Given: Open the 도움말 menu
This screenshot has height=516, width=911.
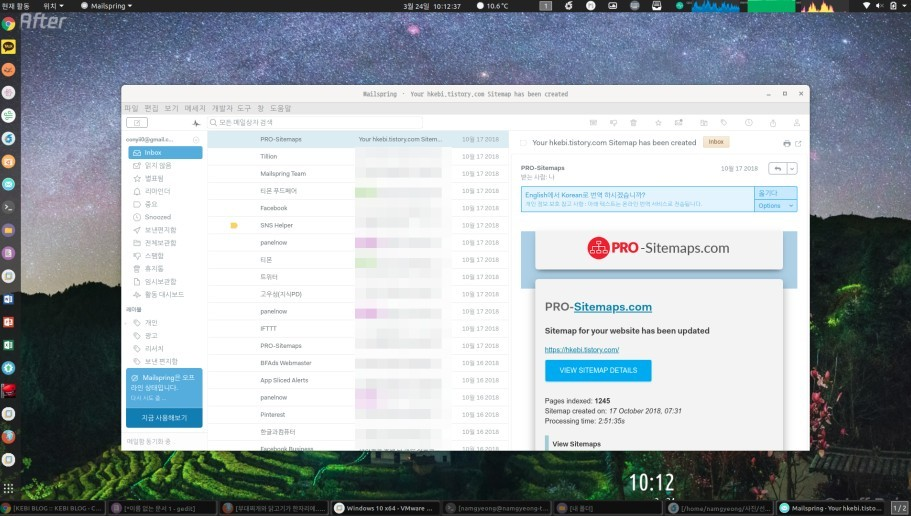Looking at the screenshot, I should click(281, 109).
